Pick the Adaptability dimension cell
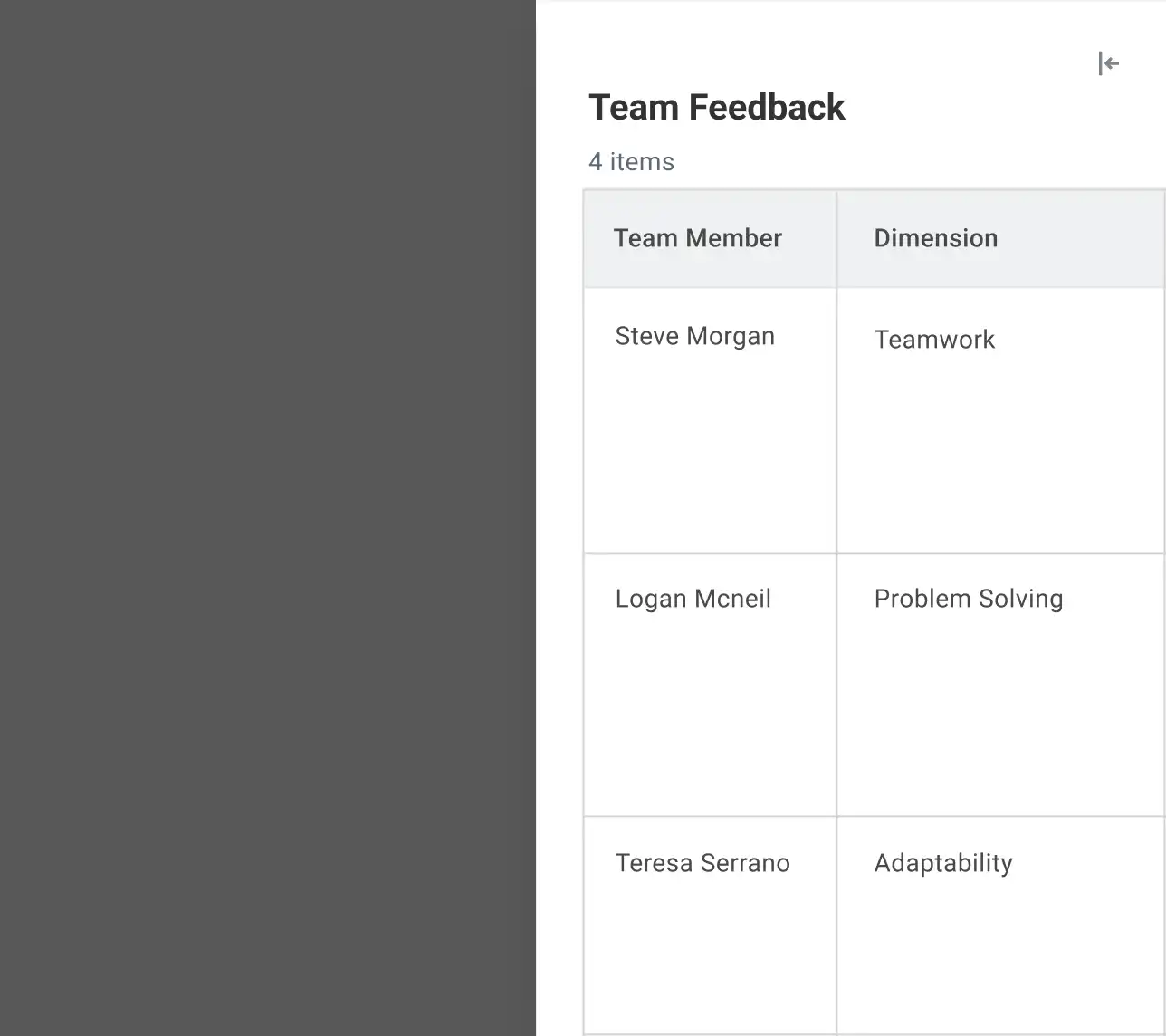1166x1036 pixels. (942, 863)
